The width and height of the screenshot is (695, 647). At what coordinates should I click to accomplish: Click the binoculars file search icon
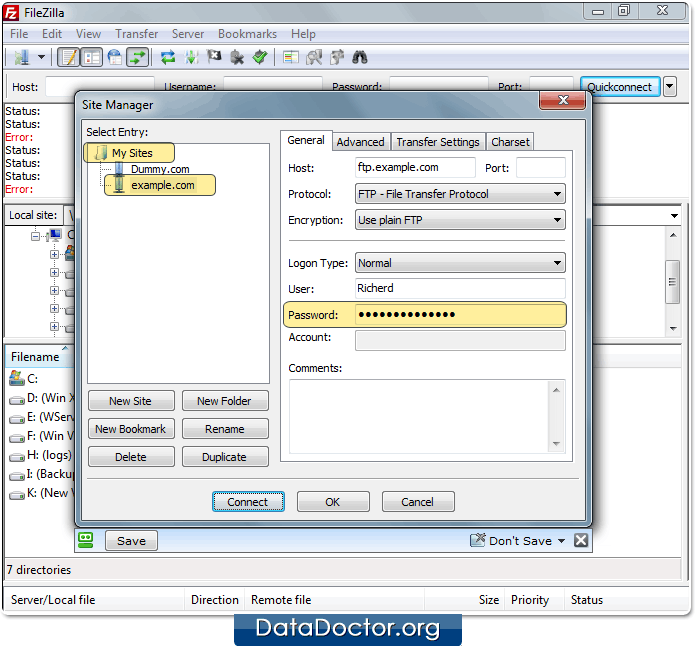pyautogui.click(x=360, y=57)
